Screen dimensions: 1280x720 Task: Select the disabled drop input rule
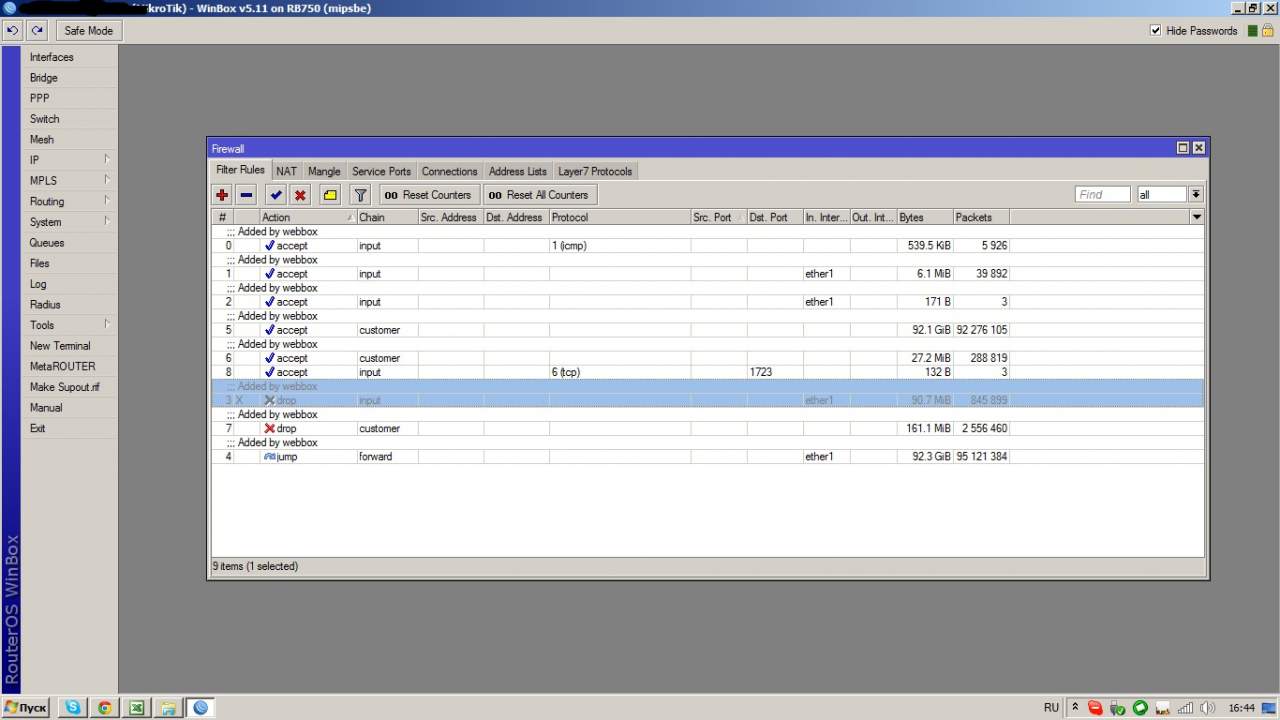pyautogui.click(x=707, y=400)
